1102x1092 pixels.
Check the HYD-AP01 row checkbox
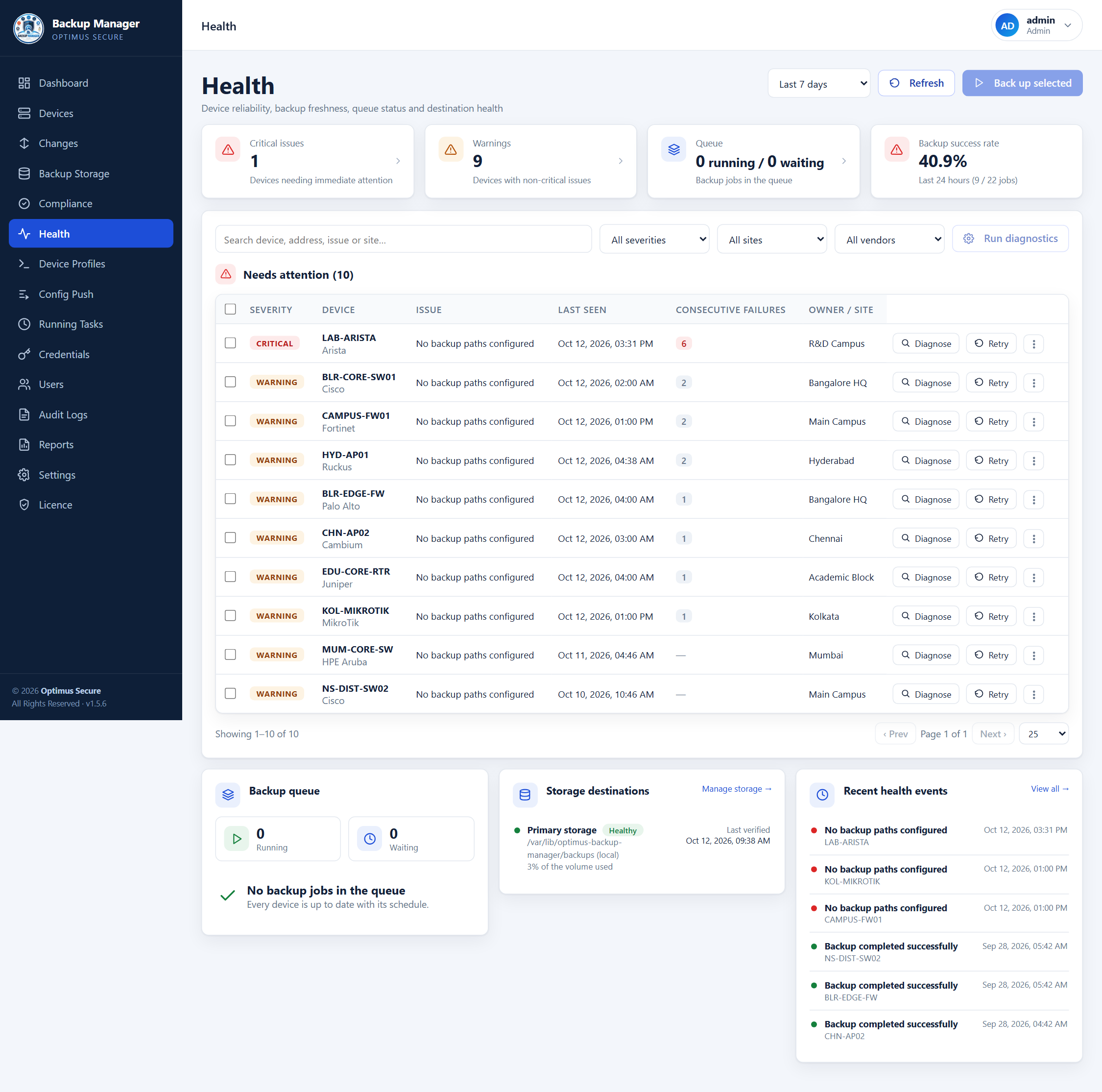(x=230, y=460)
